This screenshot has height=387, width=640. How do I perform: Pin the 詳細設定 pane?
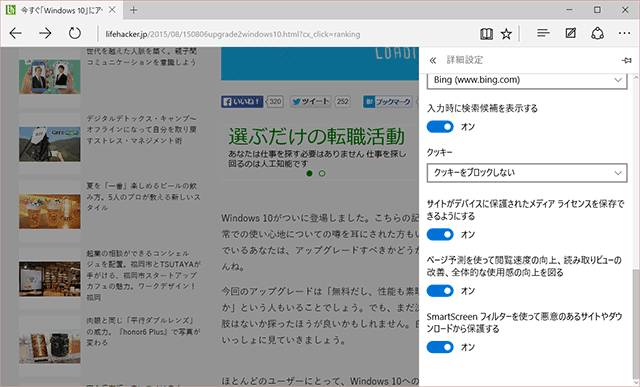click(627, 60)
